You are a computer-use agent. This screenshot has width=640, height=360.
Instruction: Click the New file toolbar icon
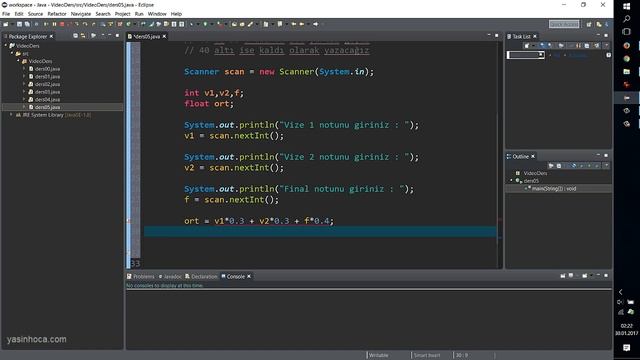(x=6, y=24)
